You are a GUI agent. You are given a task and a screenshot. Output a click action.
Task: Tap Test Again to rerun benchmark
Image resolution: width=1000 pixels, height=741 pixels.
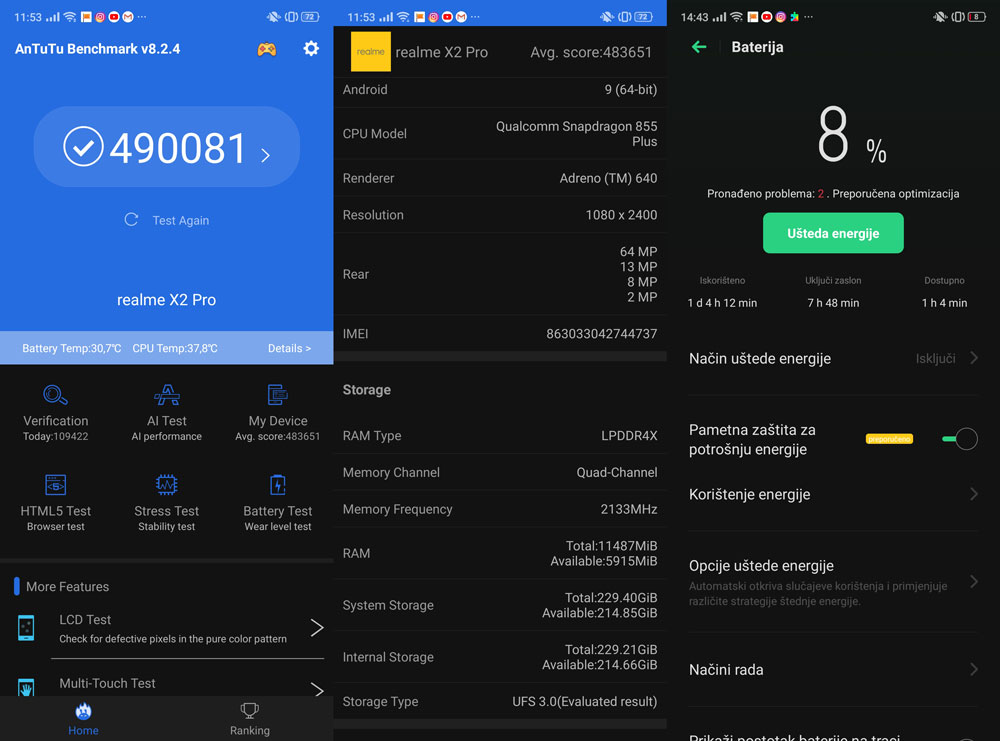pos(167,220)
